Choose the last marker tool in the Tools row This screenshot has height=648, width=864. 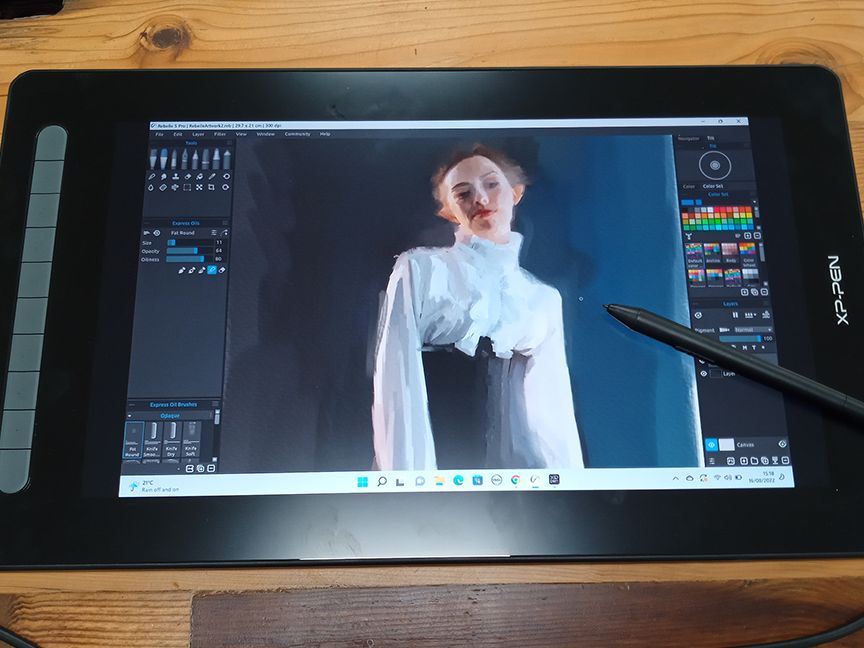coord(226,159)
